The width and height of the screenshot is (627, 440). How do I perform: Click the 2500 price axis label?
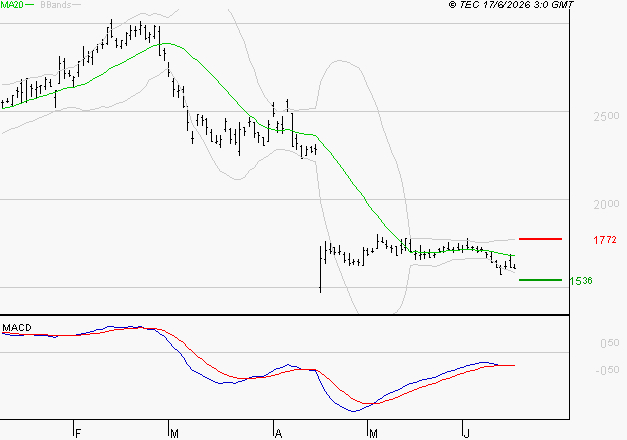coord(606,116)
